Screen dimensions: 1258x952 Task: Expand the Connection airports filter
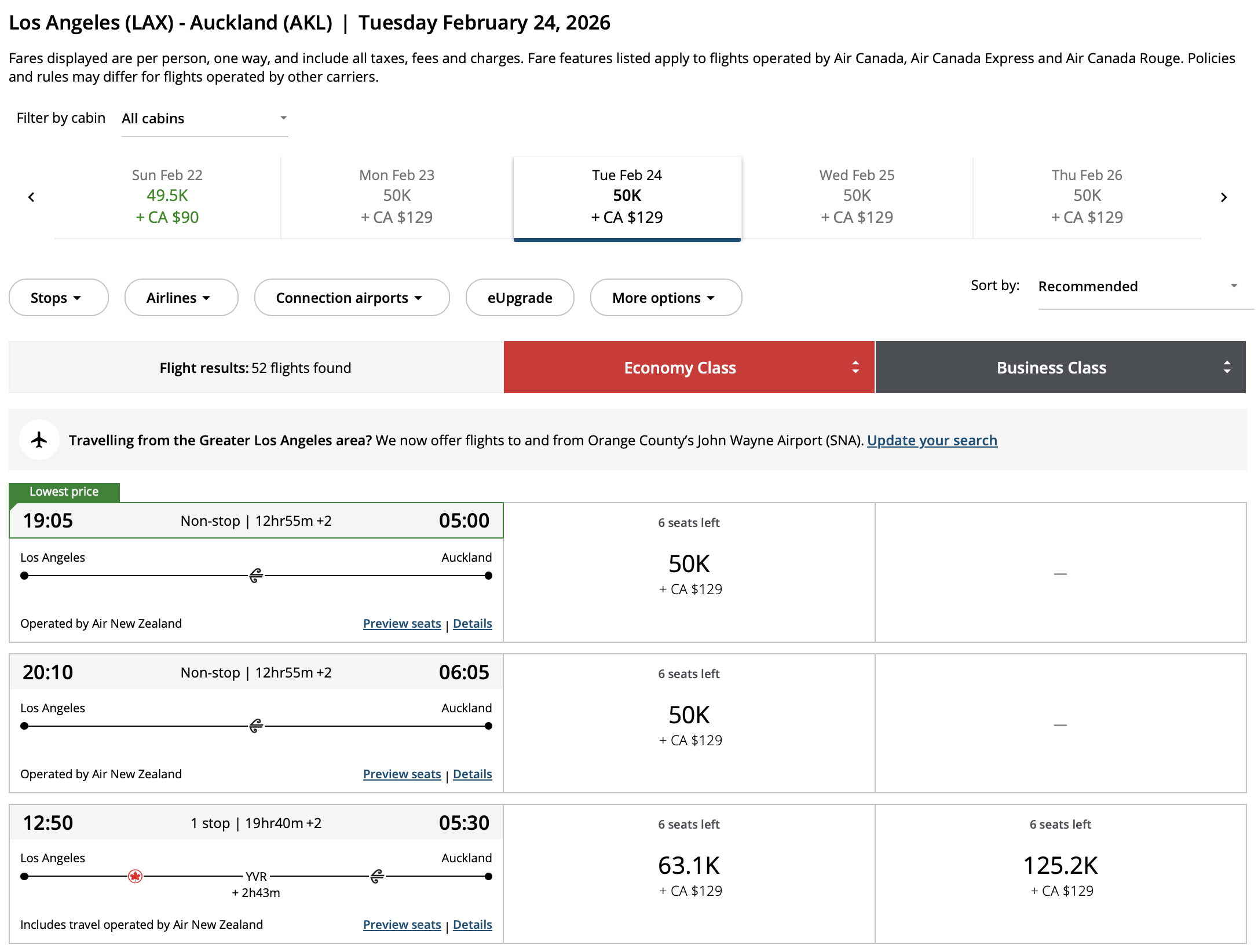351,297
